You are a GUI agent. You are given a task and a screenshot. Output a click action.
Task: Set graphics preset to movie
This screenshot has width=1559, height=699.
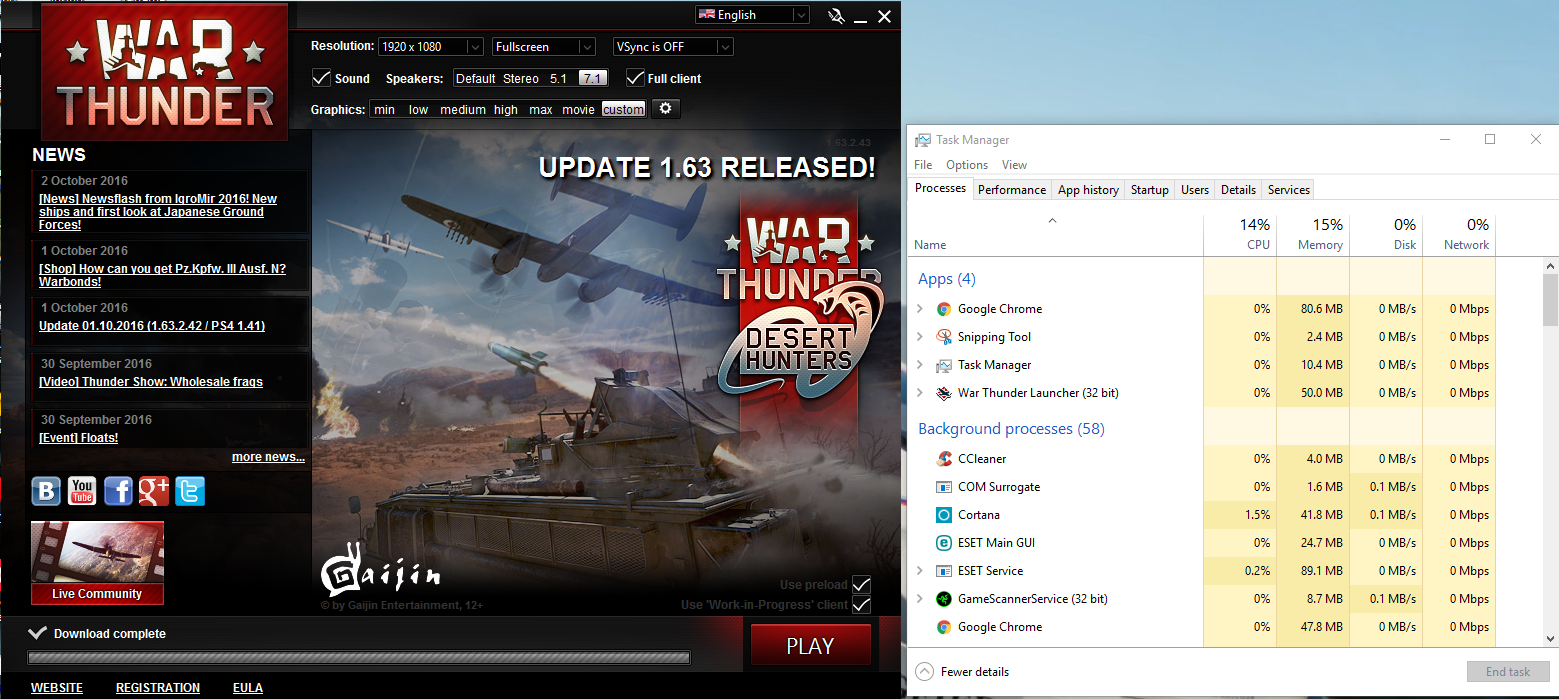578,110
